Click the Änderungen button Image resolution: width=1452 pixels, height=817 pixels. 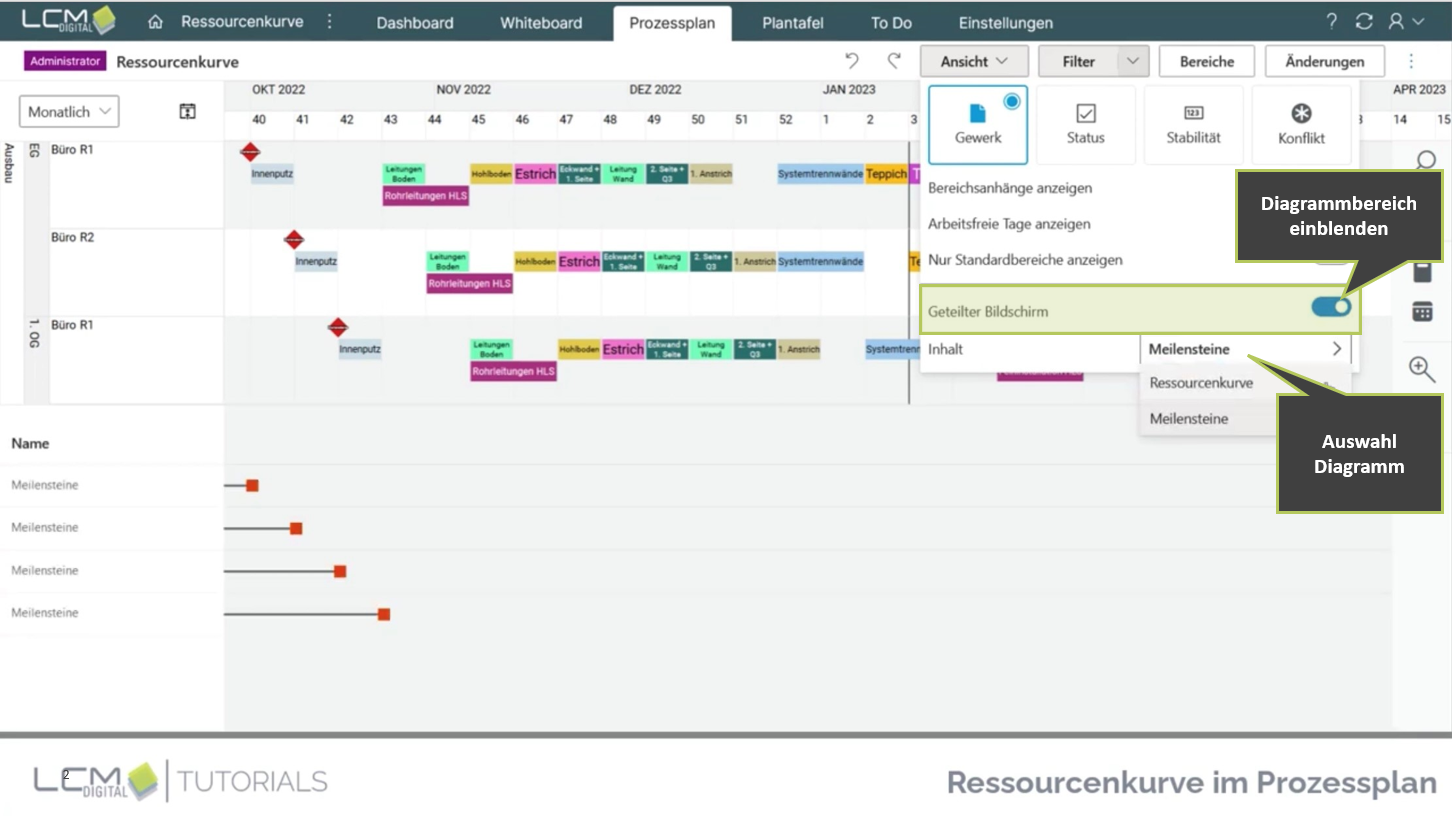1325,61
